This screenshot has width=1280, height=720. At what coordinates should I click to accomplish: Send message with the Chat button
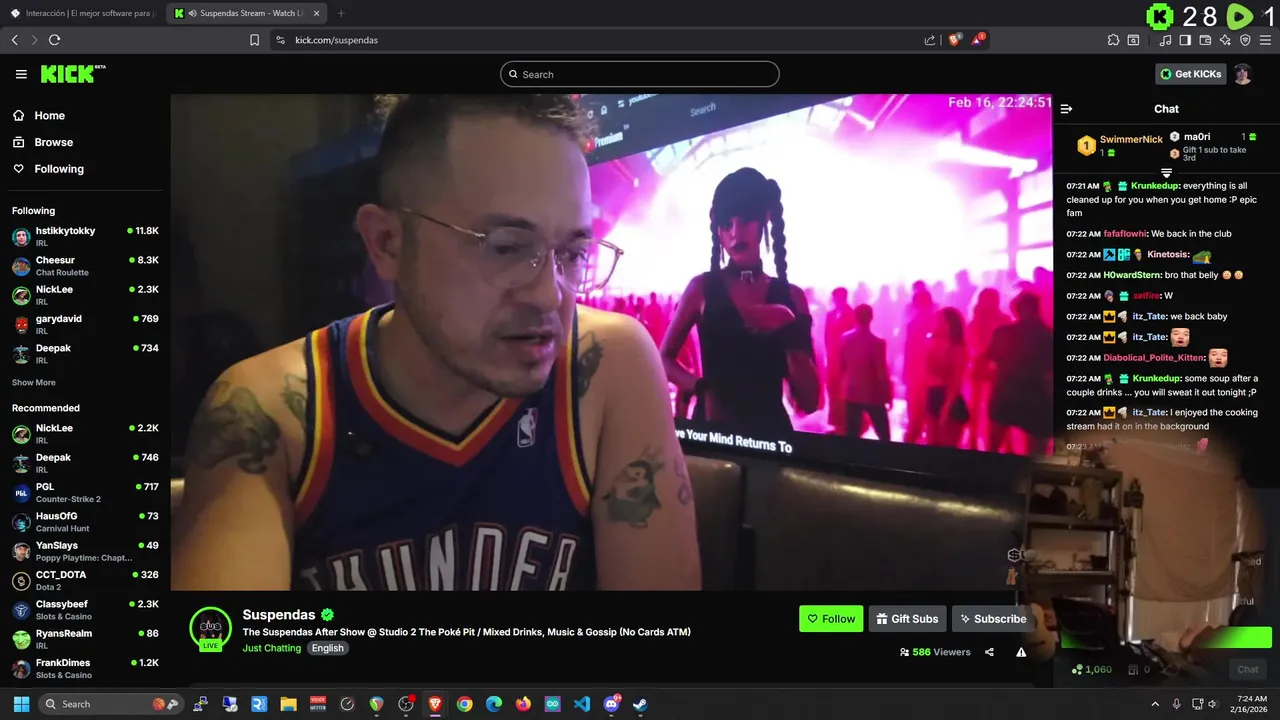pyautogui.click(x=1247, y=669)
